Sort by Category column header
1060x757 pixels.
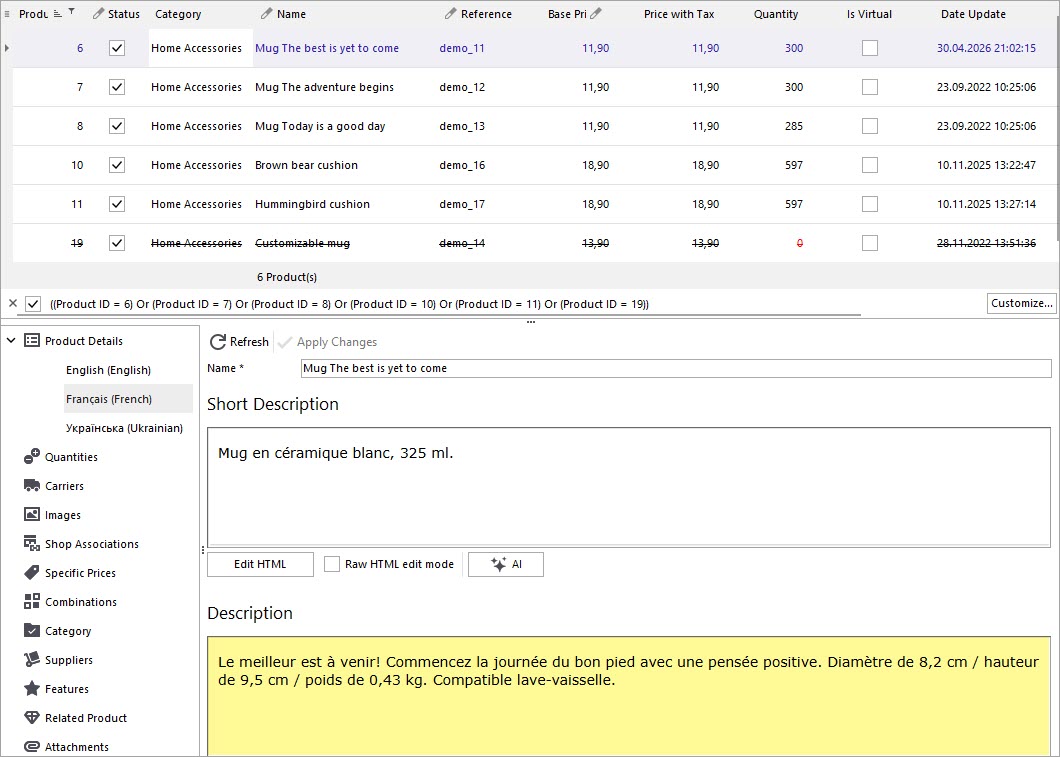178,14
